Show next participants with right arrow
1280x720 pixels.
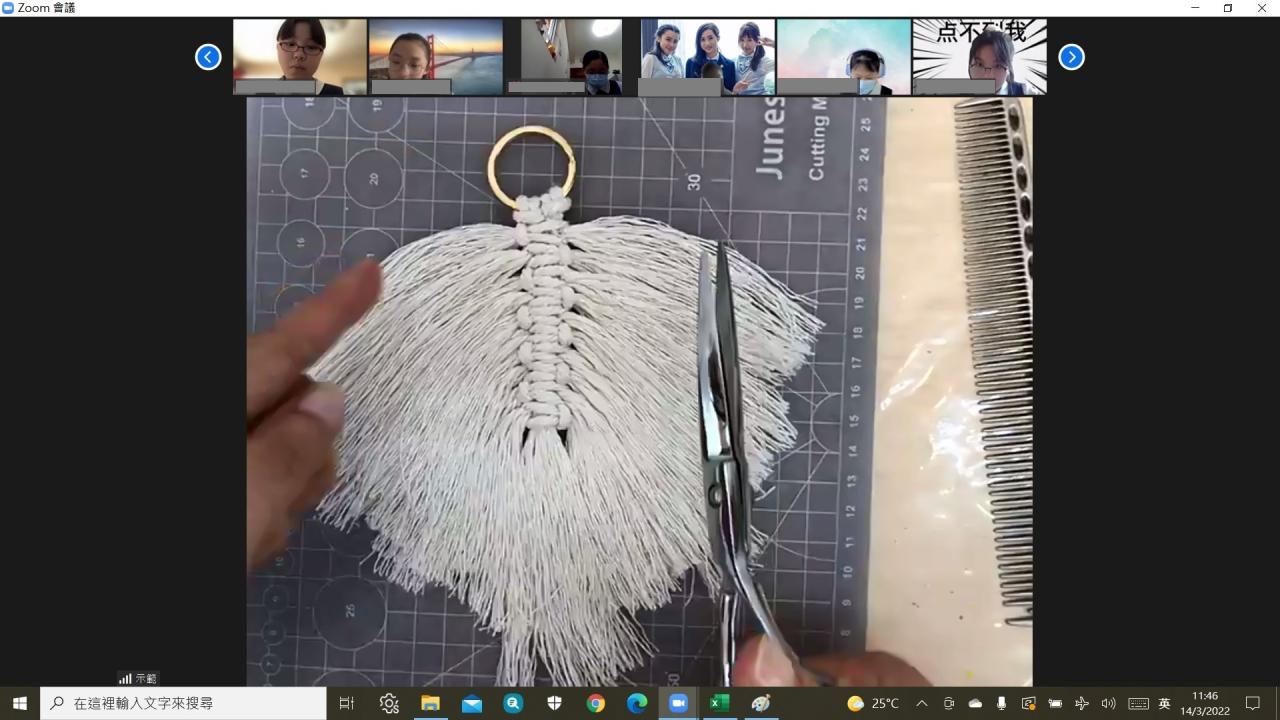click(1071, 57)
